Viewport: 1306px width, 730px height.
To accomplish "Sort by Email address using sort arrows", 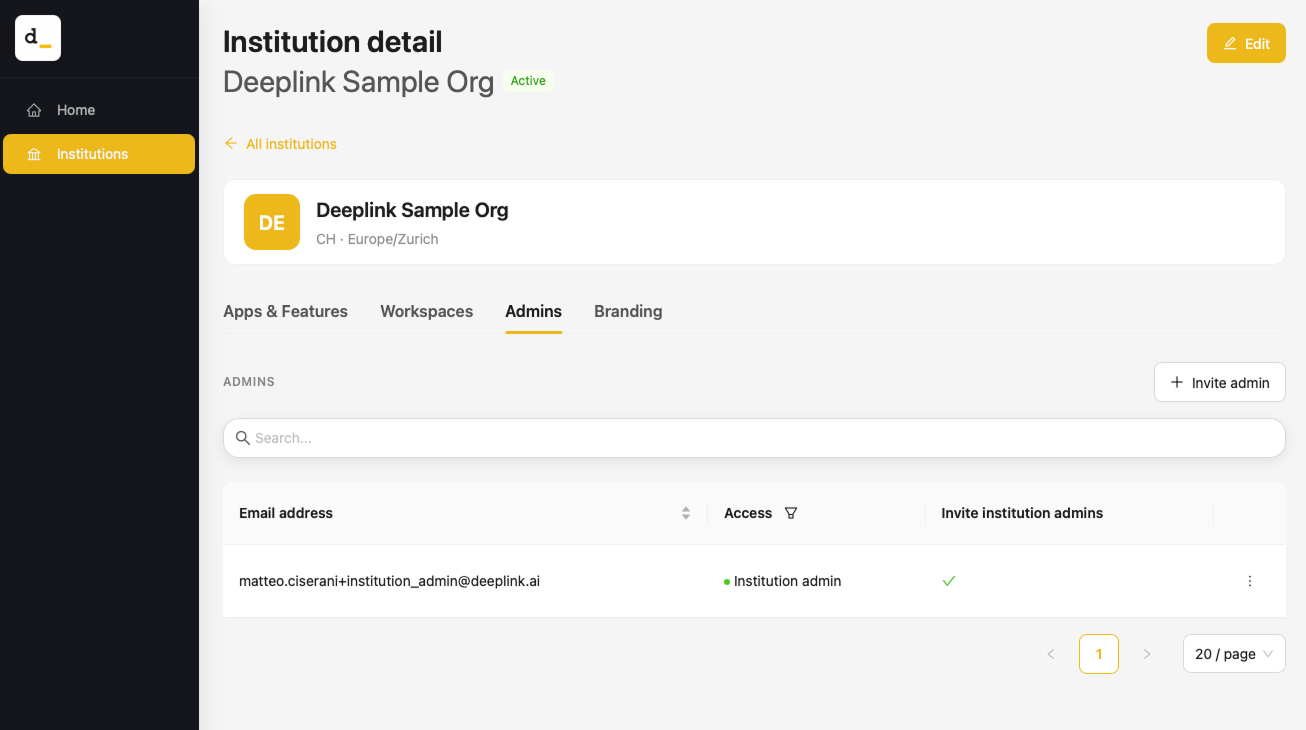I will (x=686, y=513).
